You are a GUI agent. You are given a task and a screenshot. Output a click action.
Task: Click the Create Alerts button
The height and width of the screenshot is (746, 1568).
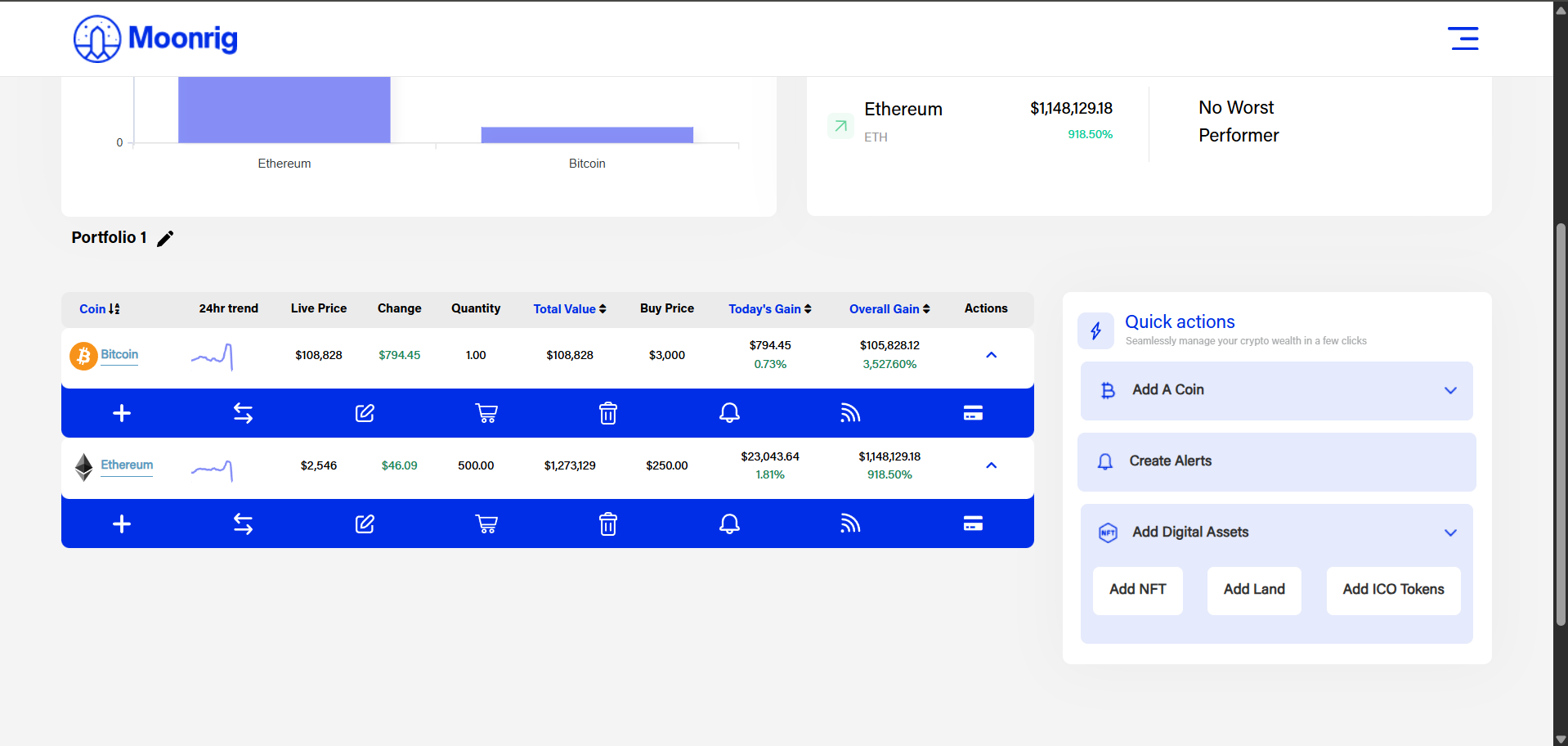1277,461
